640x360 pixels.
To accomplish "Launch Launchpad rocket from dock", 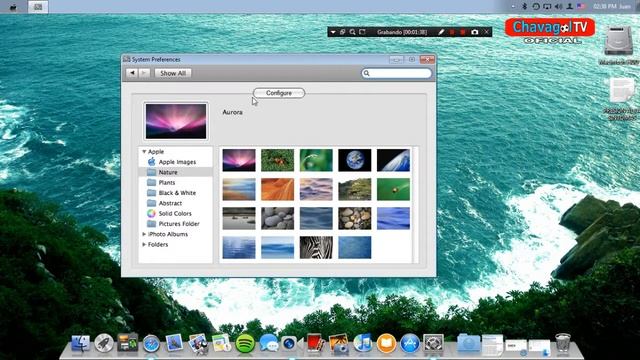I will tap(104, 343).
